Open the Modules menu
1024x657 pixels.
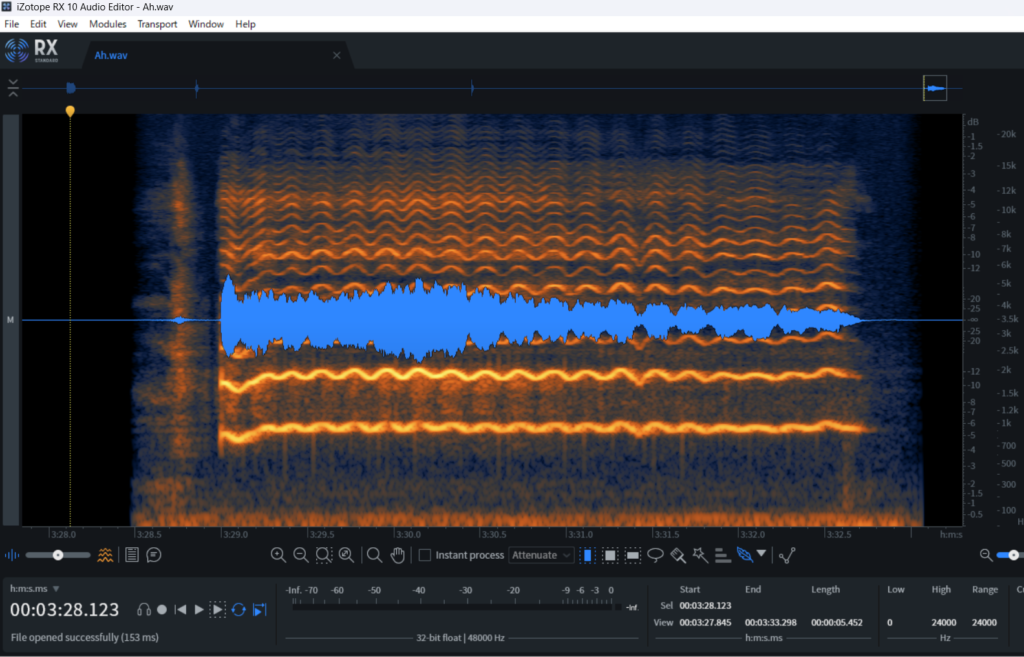coord(107,24)
